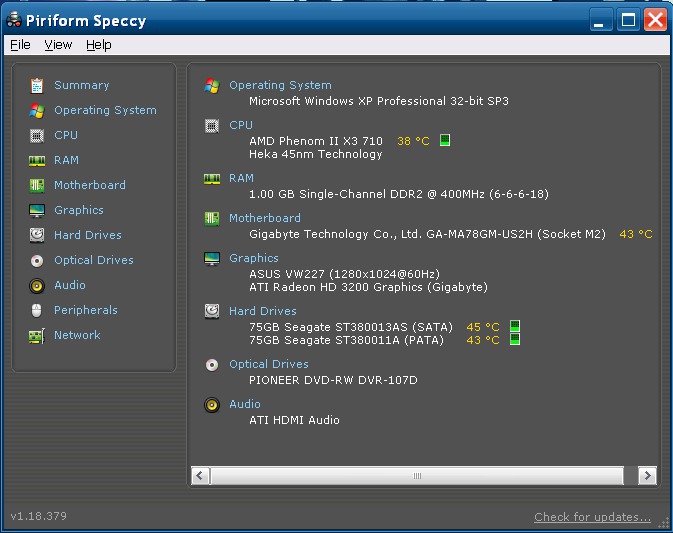Open Motherboard icon in the sidebar
673x533 pixels.
tap(37, 185)
